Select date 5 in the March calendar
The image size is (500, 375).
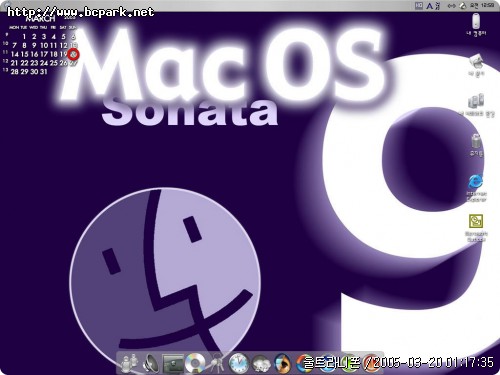click(x=63, y=37)
